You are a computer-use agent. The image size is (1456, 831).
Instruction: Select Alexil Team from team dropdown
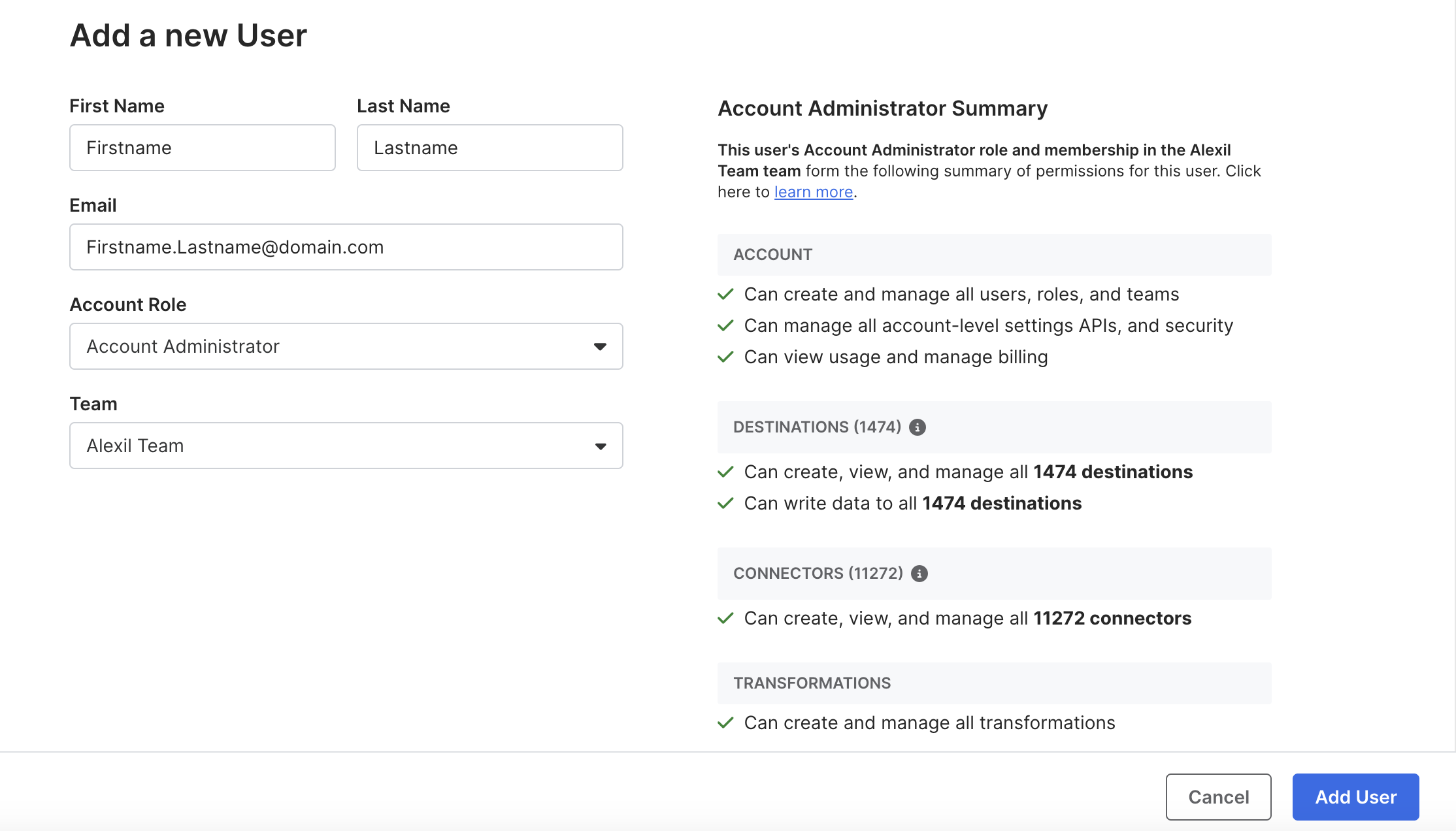(x=346, y=445)
